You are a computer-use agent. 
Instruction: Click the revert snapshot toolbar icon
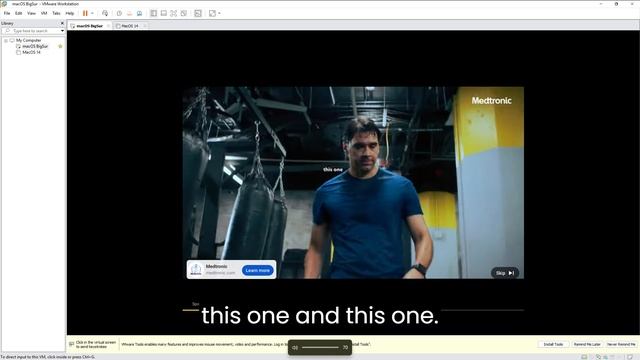point(129,13)
